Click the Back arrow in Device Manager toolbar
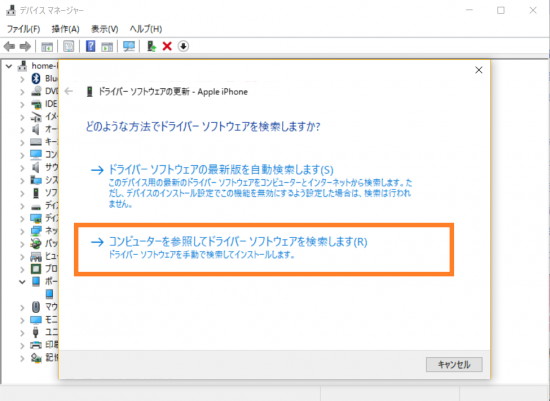Screen dimensions: 550x401 [9, 46]
